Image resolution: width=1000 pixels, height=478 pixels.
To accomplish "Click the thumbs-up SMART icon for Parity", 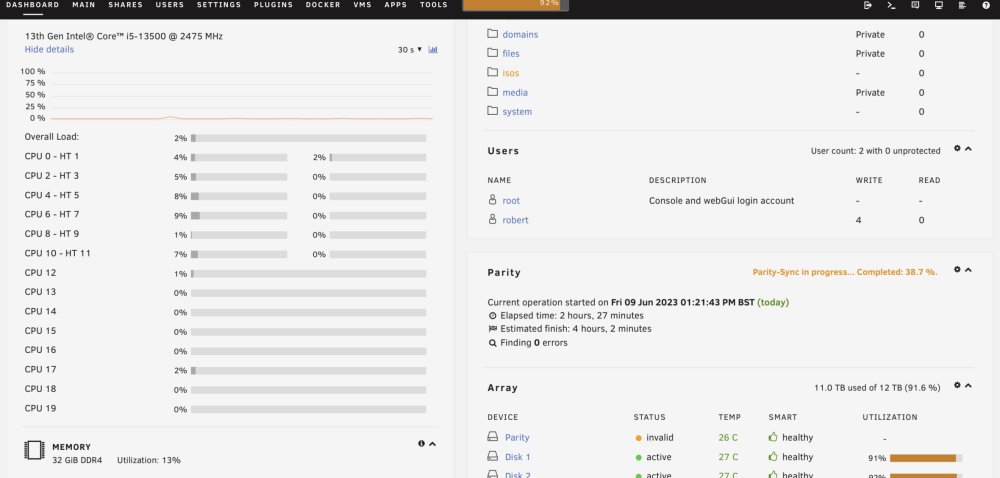I will [x=773, y=437].
